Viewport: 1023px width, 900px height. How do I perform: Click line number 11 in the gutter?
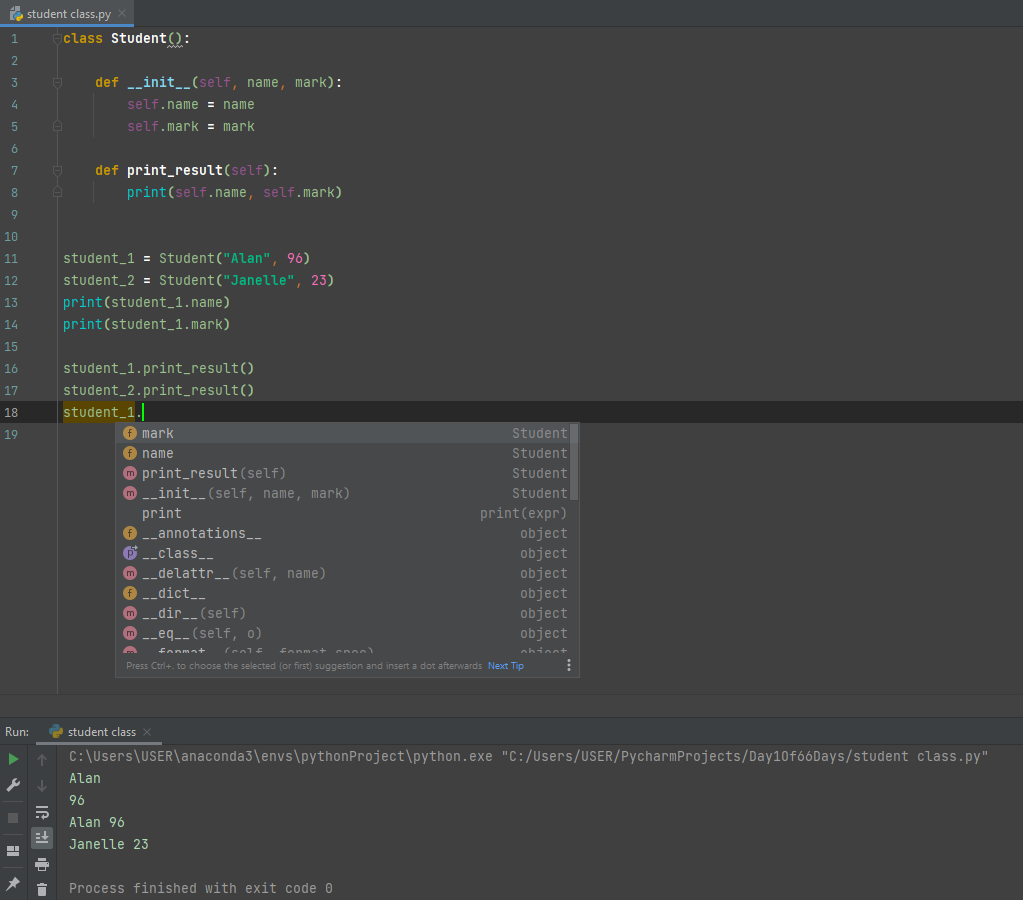(11, 258)
